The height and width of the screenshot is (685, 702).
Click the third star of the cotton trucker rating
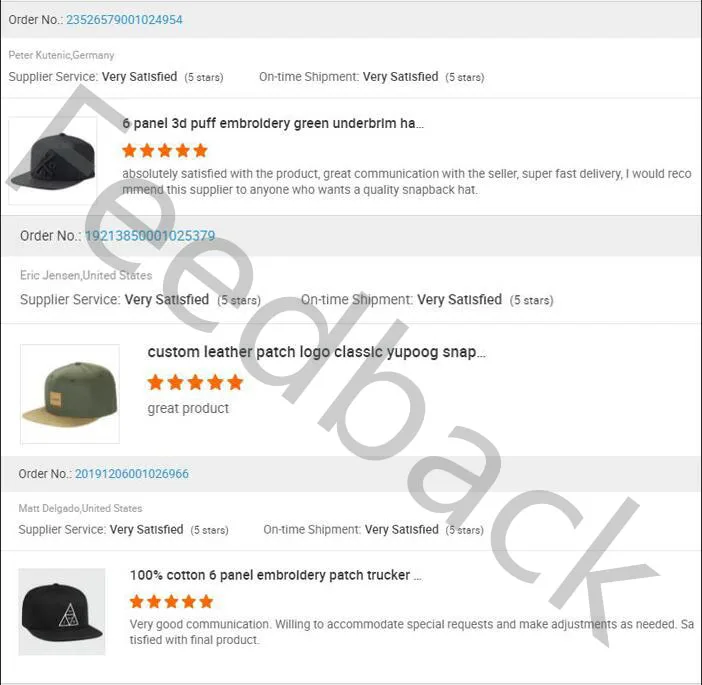(171, 601)
